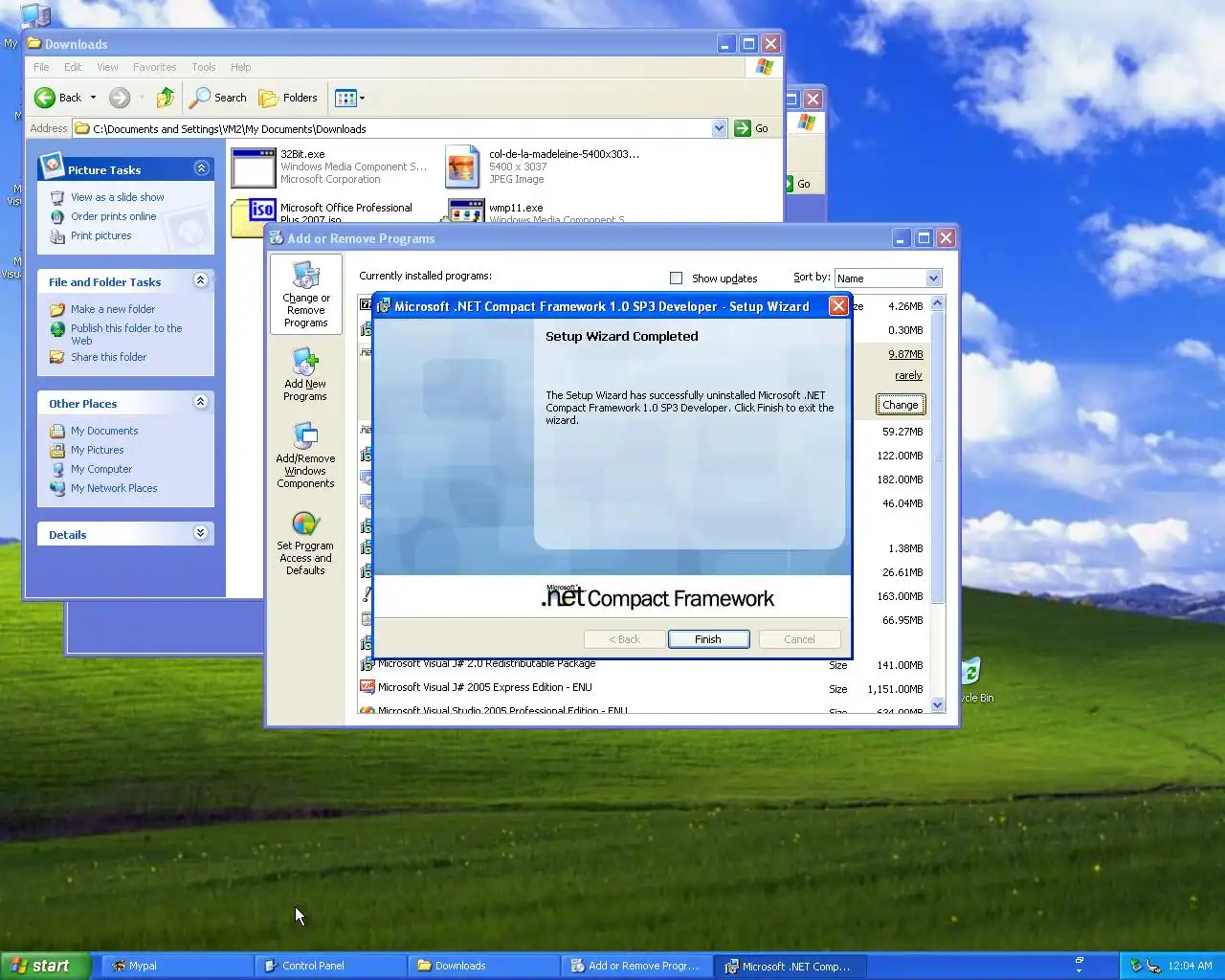Click Order prints online
This screenshot has width=1225, height=980.
click(113, 216)
